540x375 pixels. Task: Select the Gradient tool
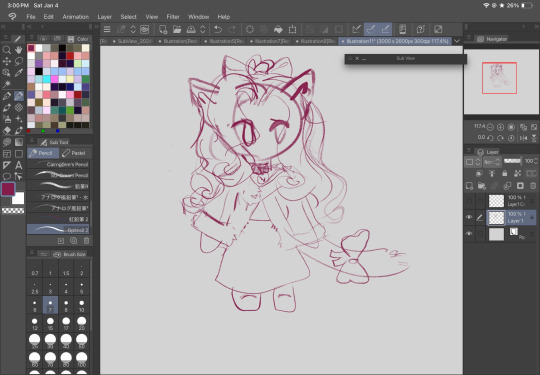[x=19, y=142]
